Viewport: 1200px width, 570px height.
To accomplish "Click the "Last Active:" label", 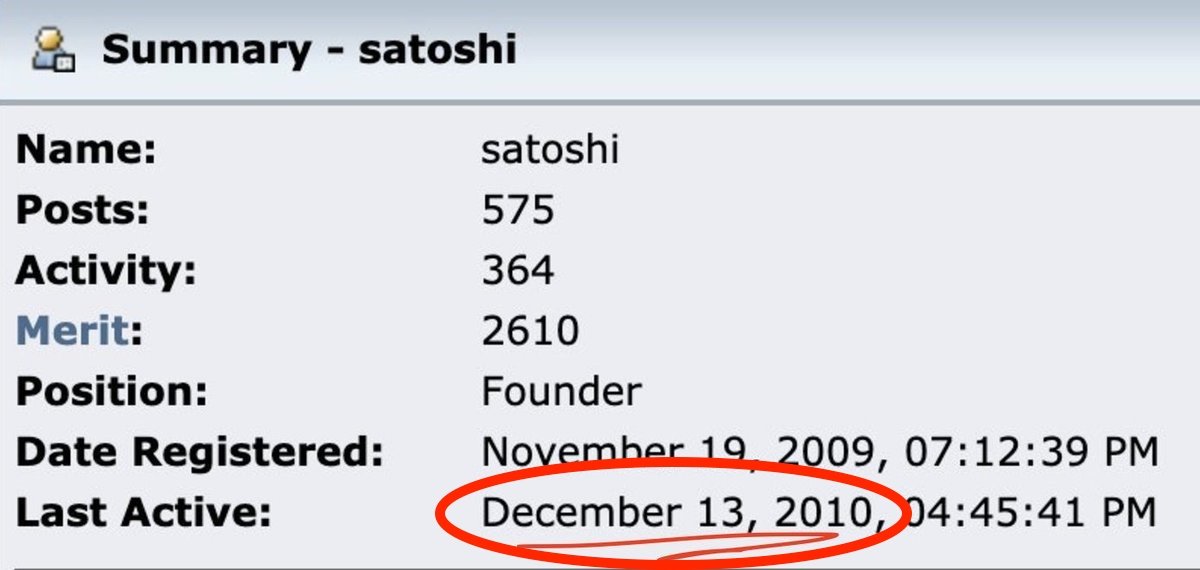I will click(x=143, y=513).
